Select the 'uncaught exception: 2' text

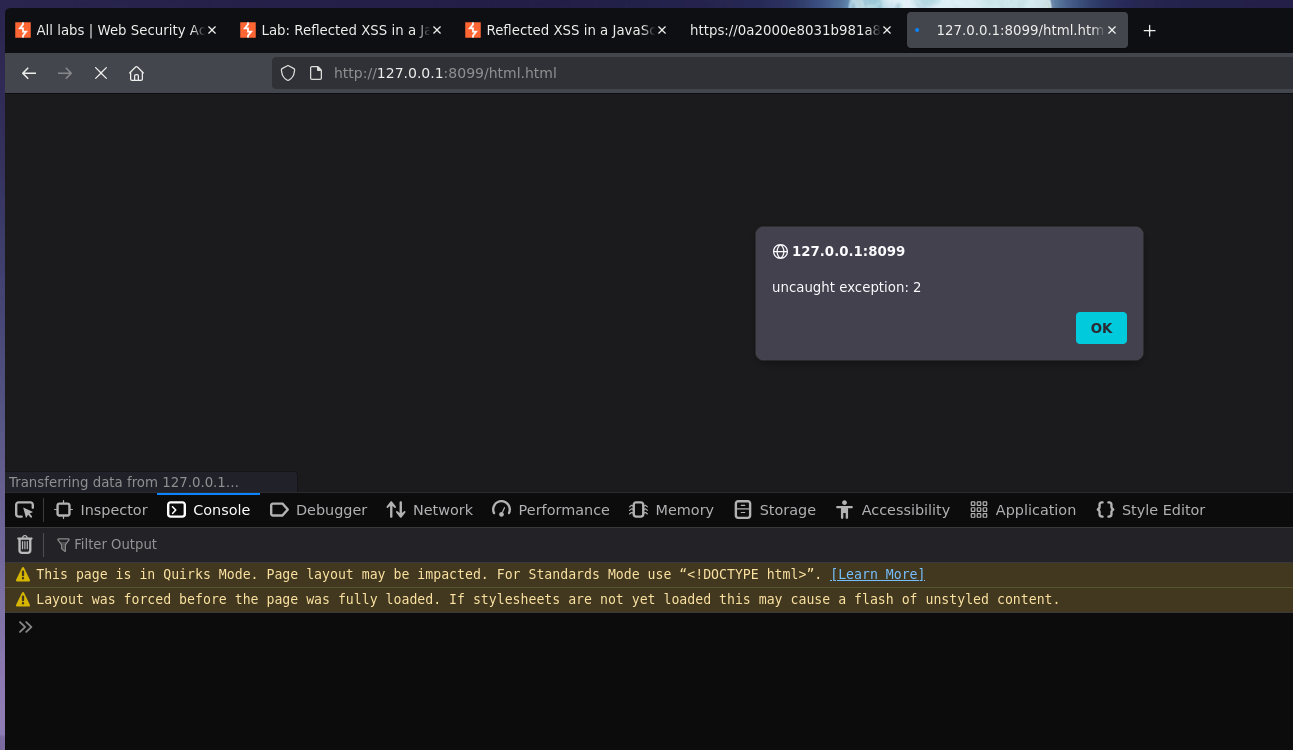[x=846, y=287]
